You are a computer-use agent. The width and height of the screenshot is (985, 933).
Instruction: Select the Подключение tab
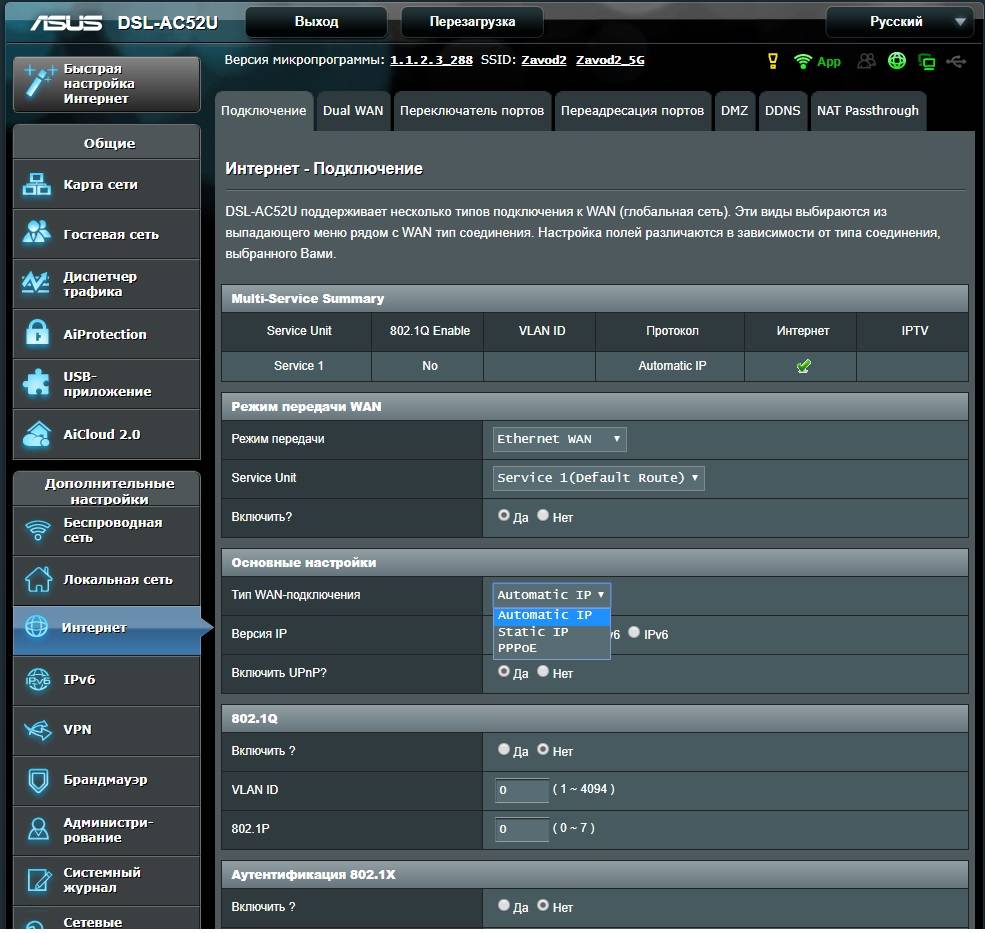[263, 111]
